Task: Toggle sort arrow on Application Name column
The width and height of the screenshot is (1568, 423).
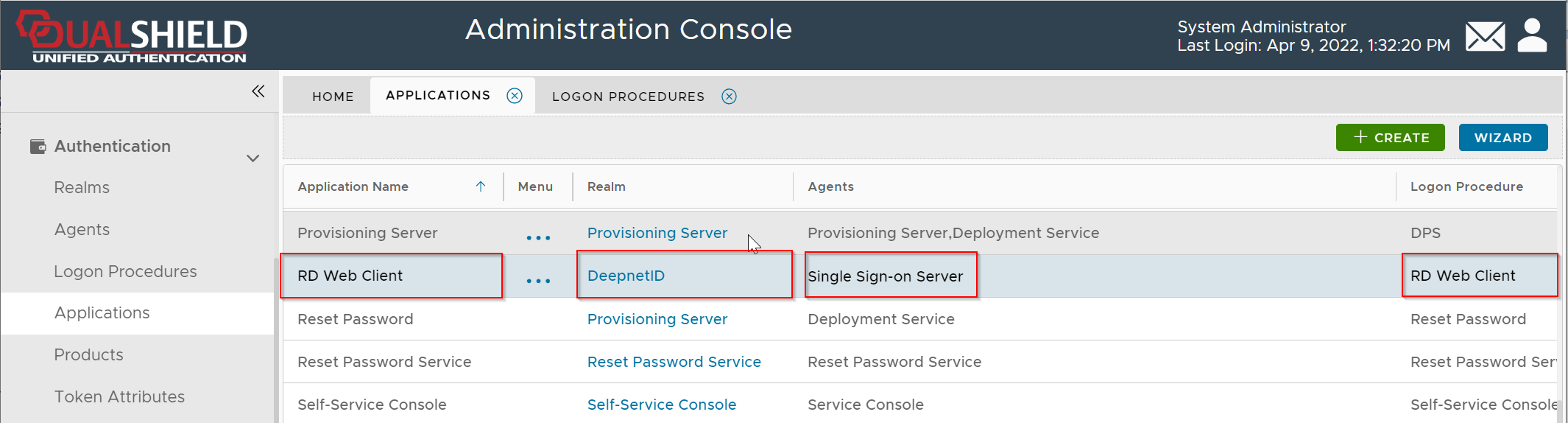Action: pos(481,186)
